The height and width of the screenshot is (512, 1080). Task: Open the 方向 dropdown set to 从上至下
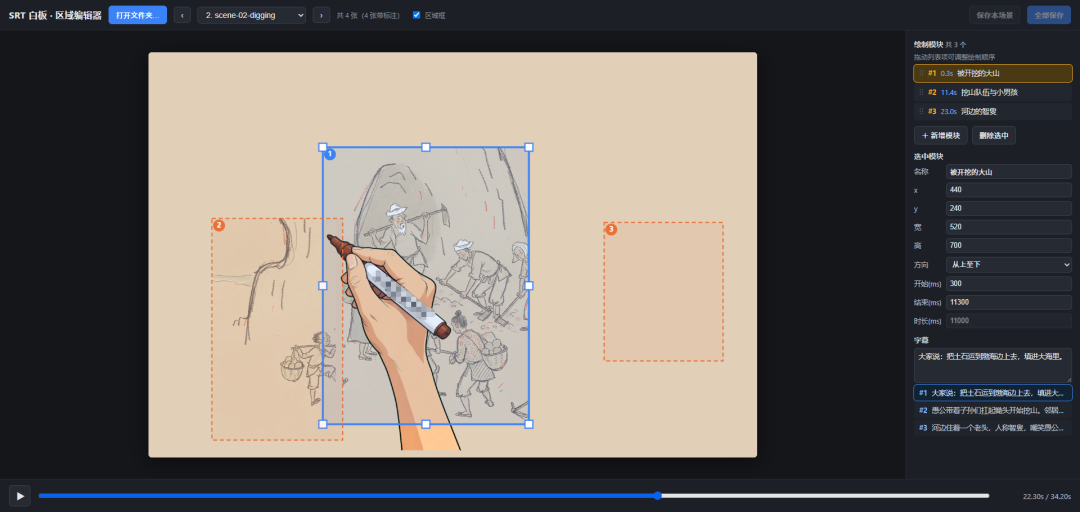[x=1008, y=265]
